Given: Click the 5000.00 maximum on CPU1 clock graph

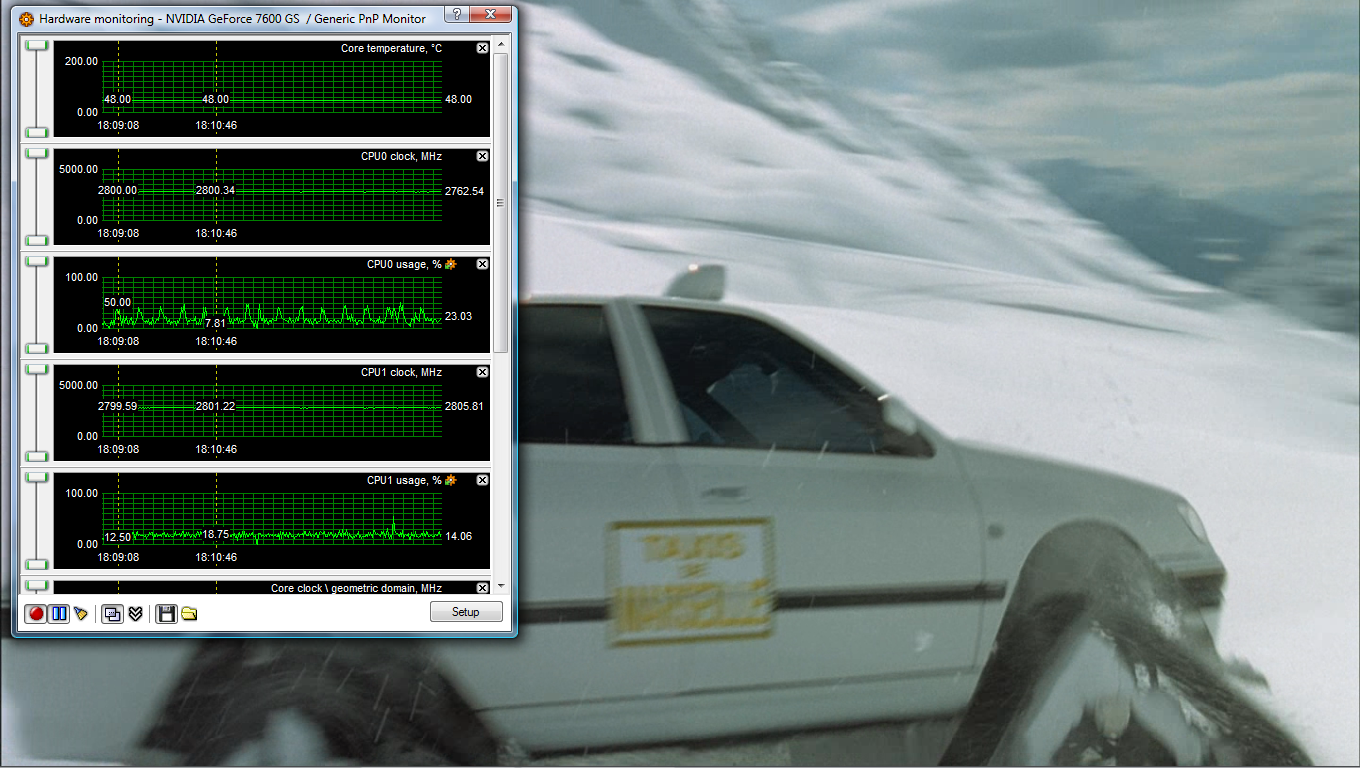Looking at the screenshot, I should pos(79,385).
